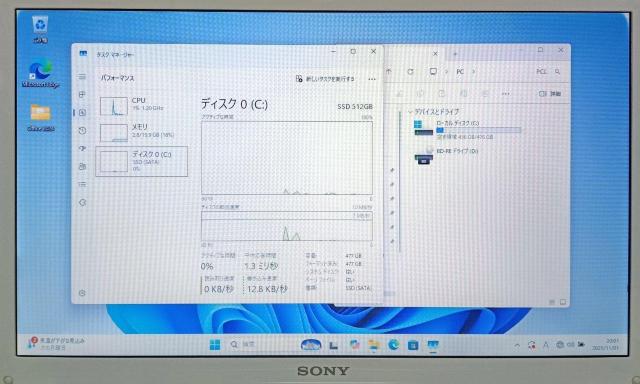The width and height of the screenshot is (640, 384).
Task: Open the network tray icon
Action: click(560, 345)
